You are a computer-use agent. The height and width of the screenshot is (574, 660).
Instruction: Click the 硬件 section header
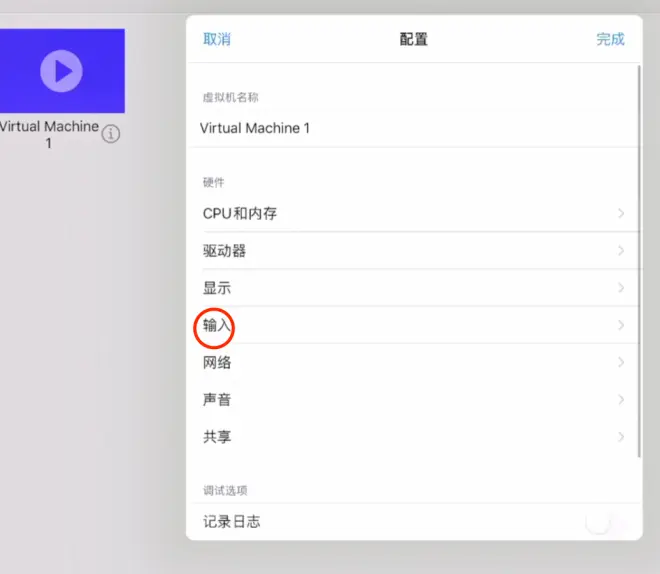[213, 182]
